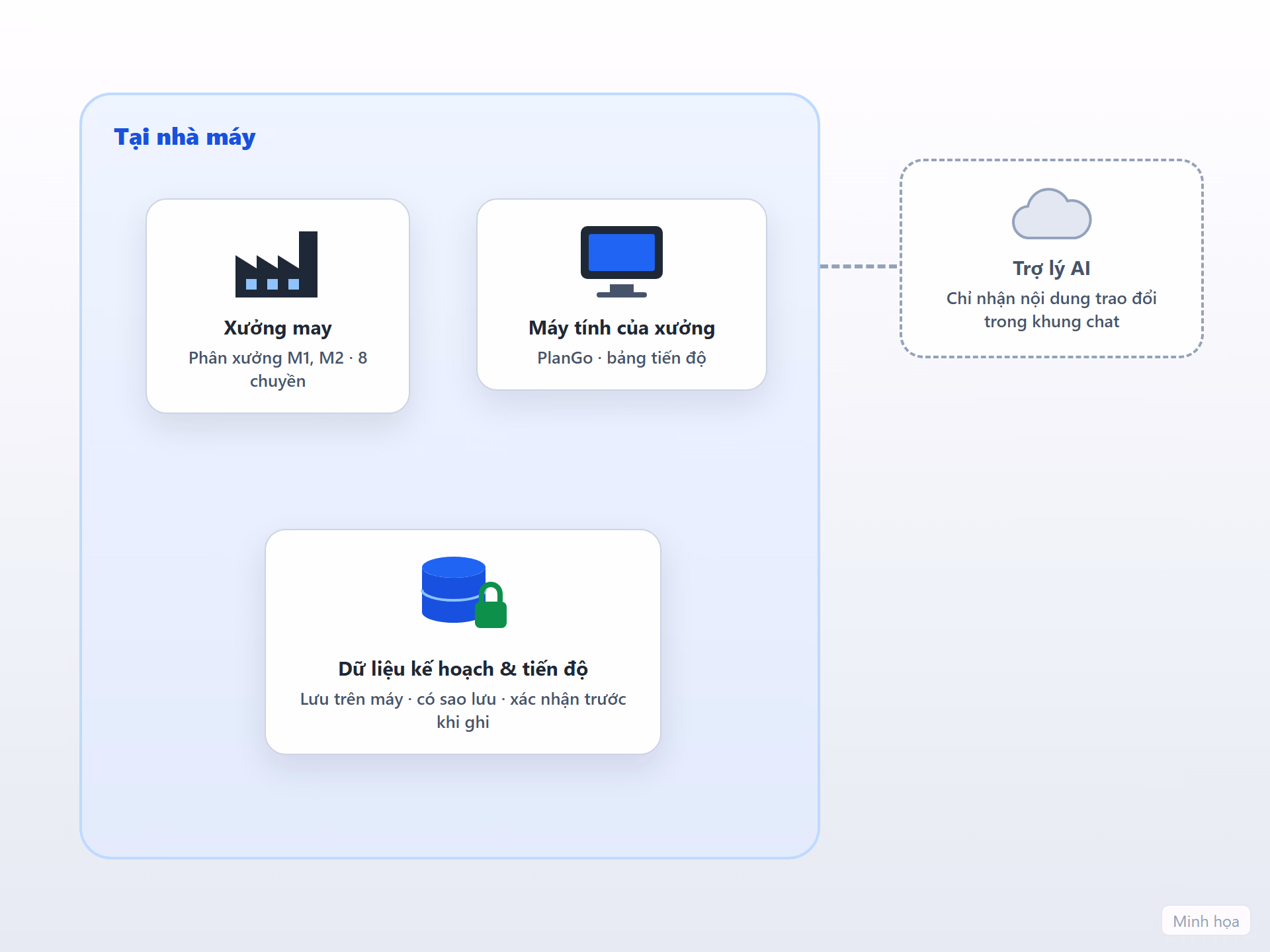Click the trong khung chat text line
Screen dimensions: 1270x952
click(x=1052, y=321)
